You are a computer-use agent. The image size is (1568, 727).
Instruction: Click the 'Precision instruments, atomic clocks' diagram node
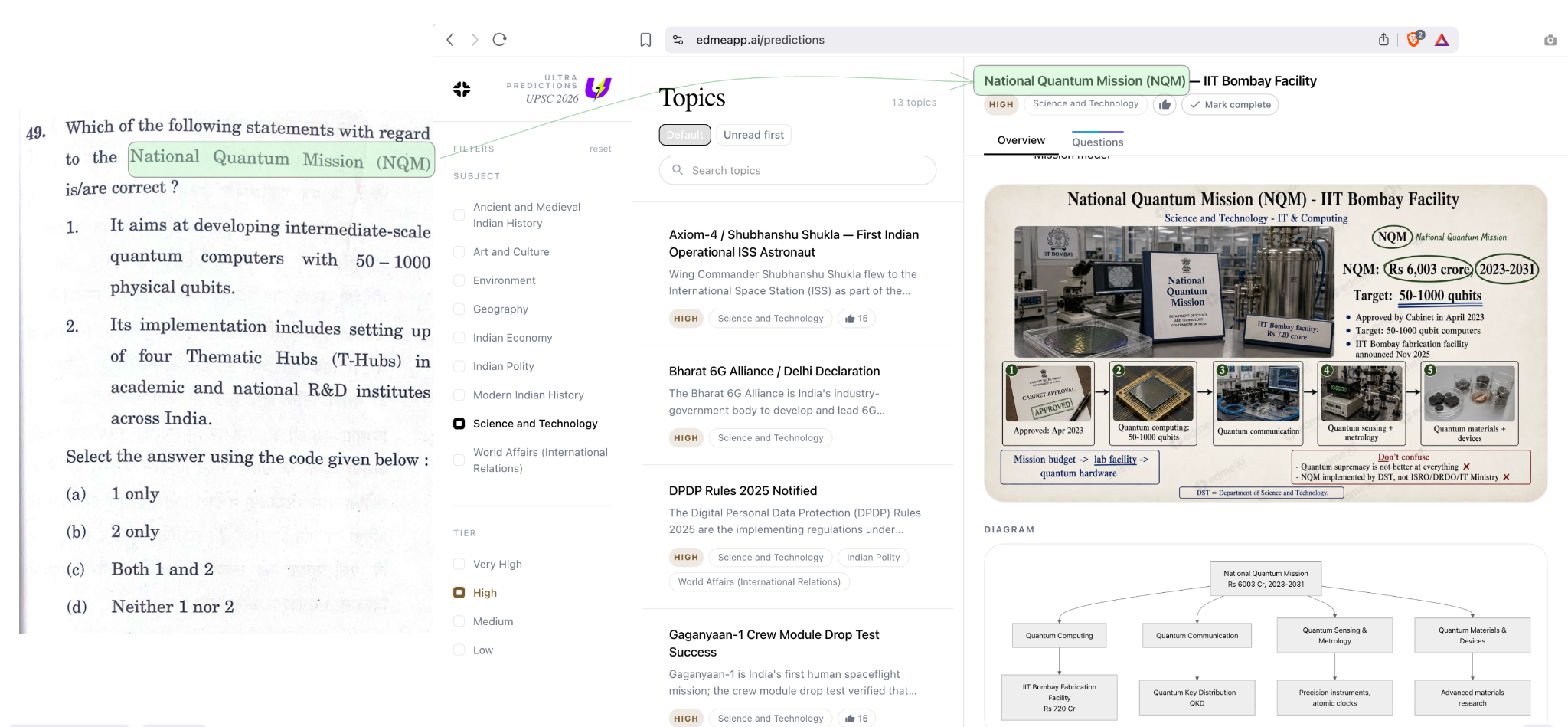1334,698
